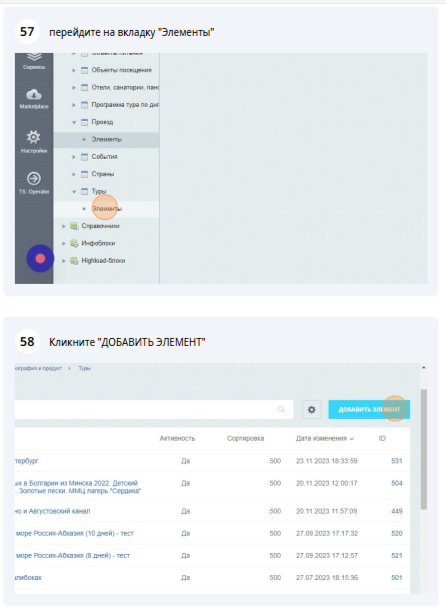Click the Туры breadcrumb link
Viewport: 446px width, 613px height.
pyautogui.click(x=84, y=368)
